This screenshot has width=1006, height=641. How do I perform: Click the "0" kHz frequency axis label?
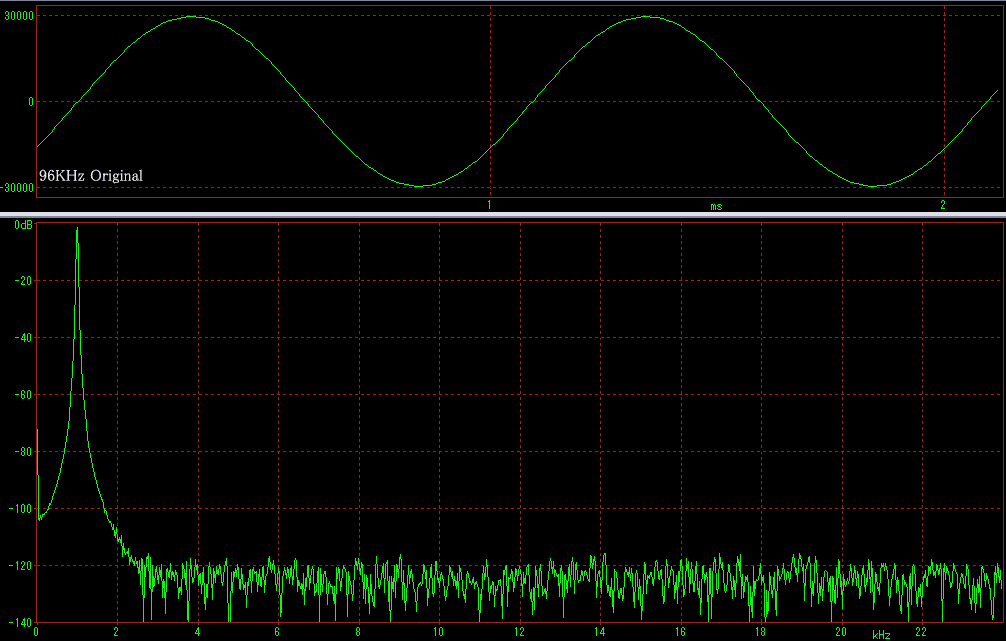click(36, 632)
